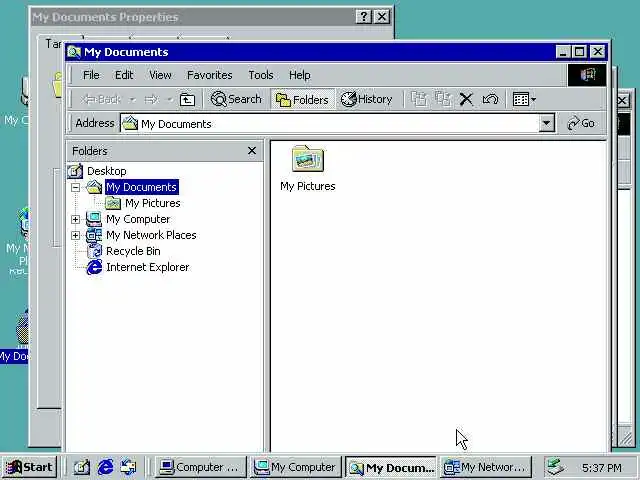Switch to My Network taskbar button
The width and height of the screenshot is (640, 480).
(486, 467)
